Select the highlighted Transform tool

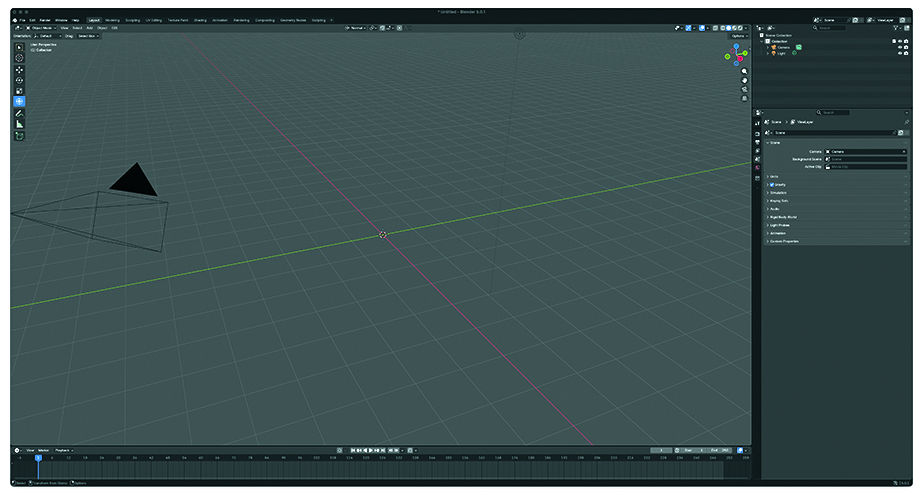[x=19, y=101]
